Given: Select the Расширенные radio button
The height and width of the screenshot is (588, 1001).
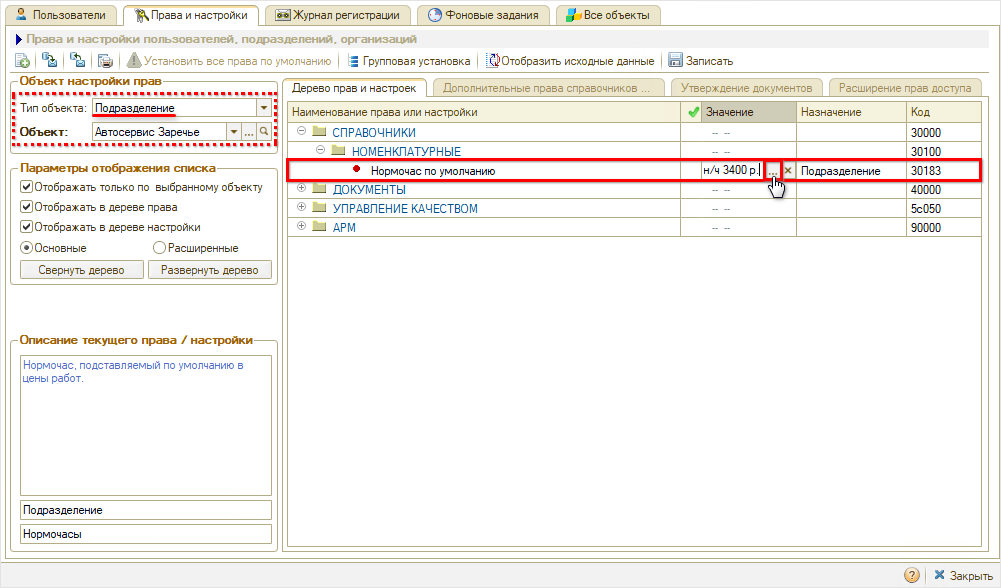Looking at the screenshot, I should [159, 247].
